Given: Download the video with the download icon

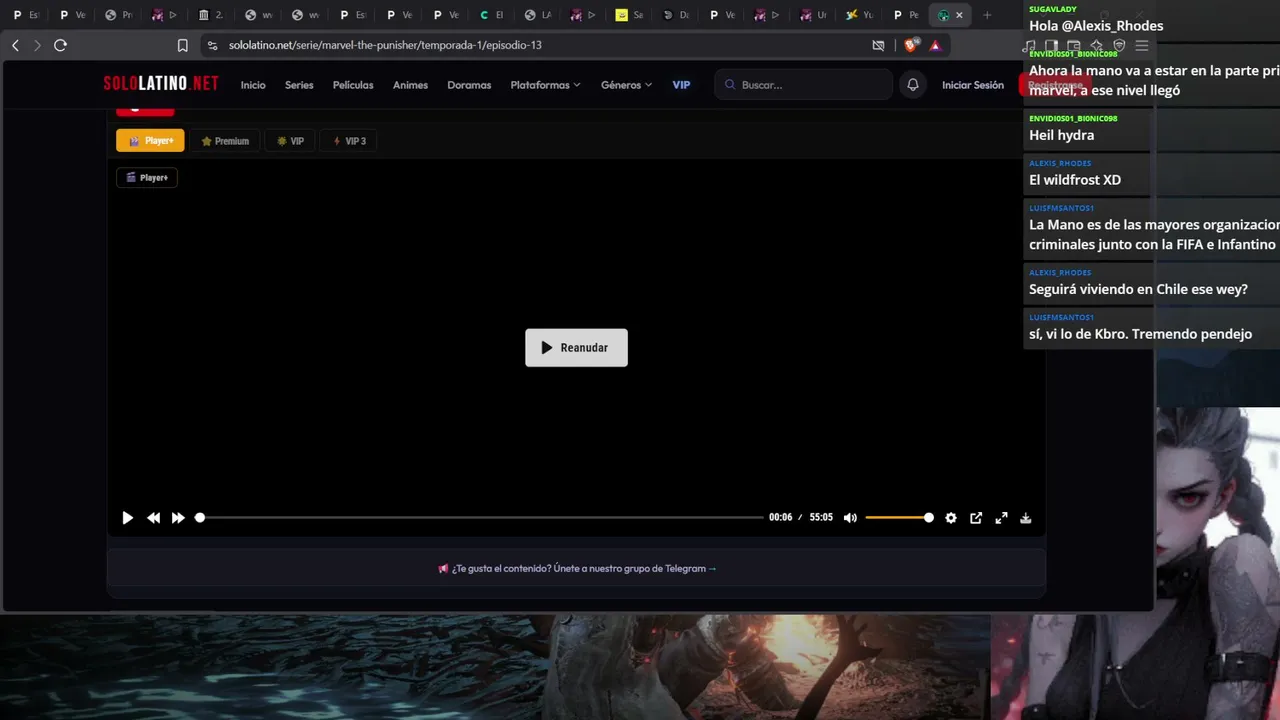Looking at the screenshot, I should pos(1026,518).
